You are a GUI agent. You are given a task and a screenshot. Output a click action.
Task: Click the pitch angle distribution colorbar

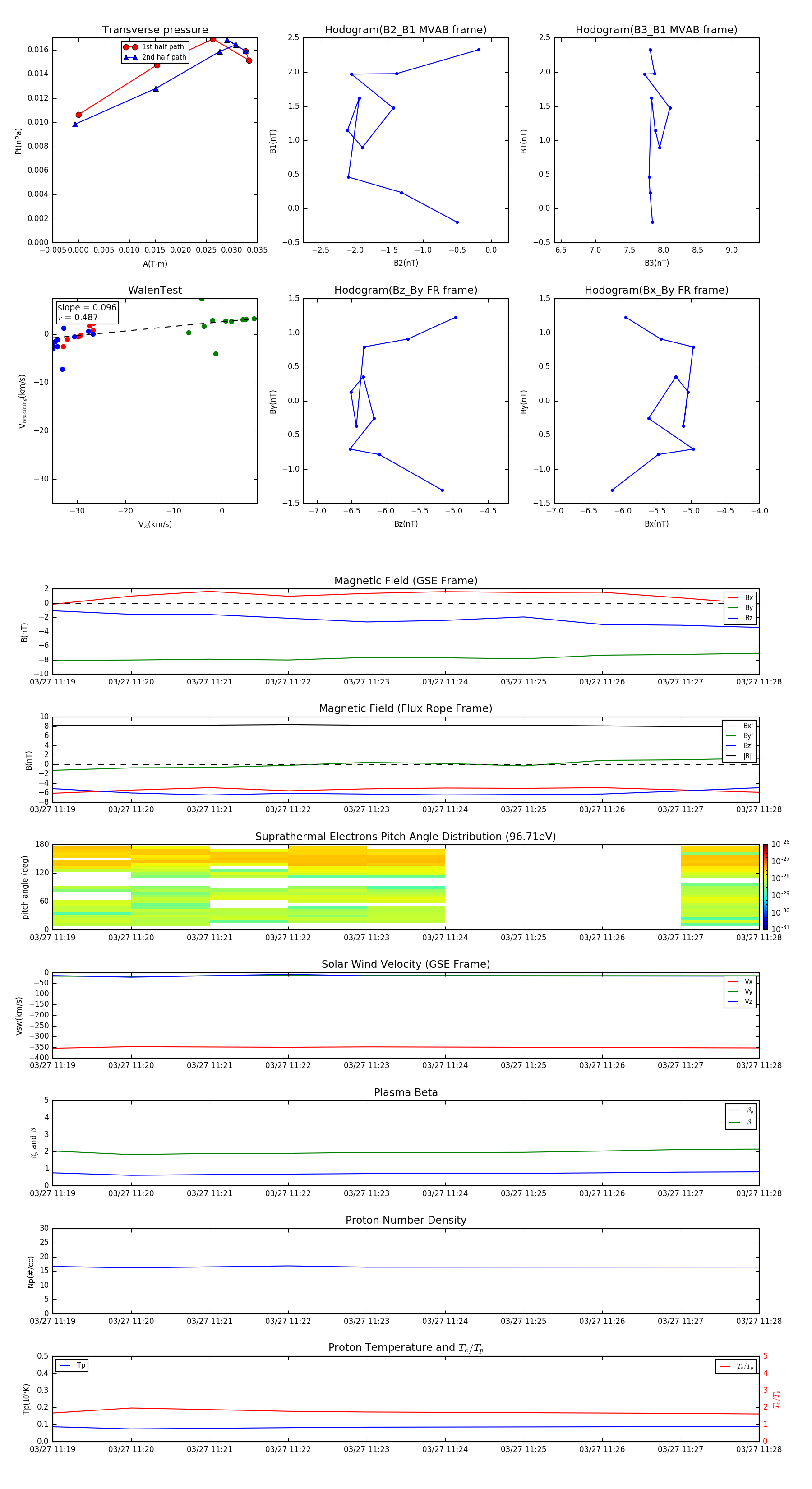pos(765,887)
